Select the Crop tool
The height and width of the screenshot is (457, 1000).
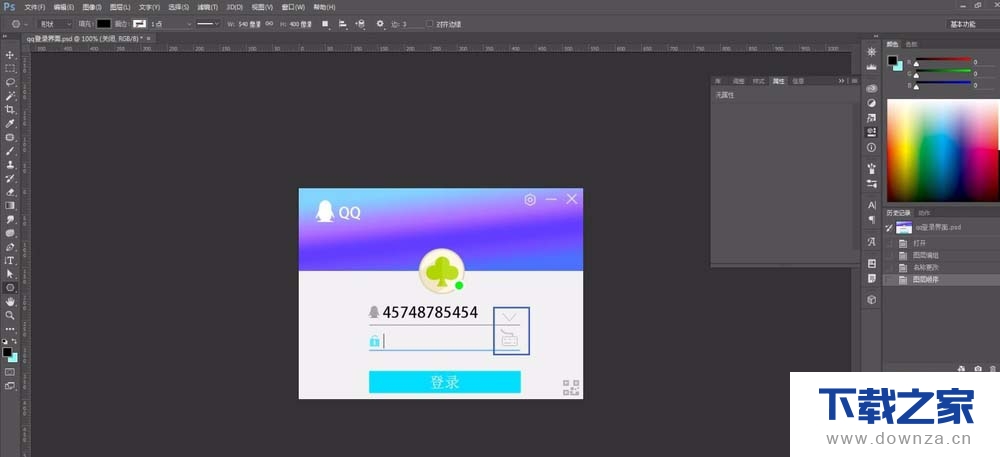point(10,110)
